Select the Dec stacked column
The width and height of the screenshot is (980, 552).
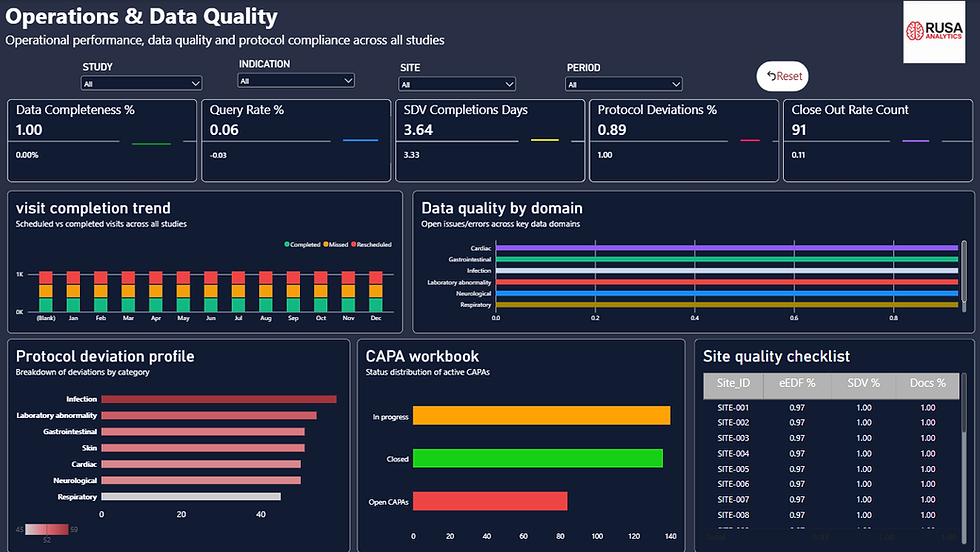tap(376, 291)
